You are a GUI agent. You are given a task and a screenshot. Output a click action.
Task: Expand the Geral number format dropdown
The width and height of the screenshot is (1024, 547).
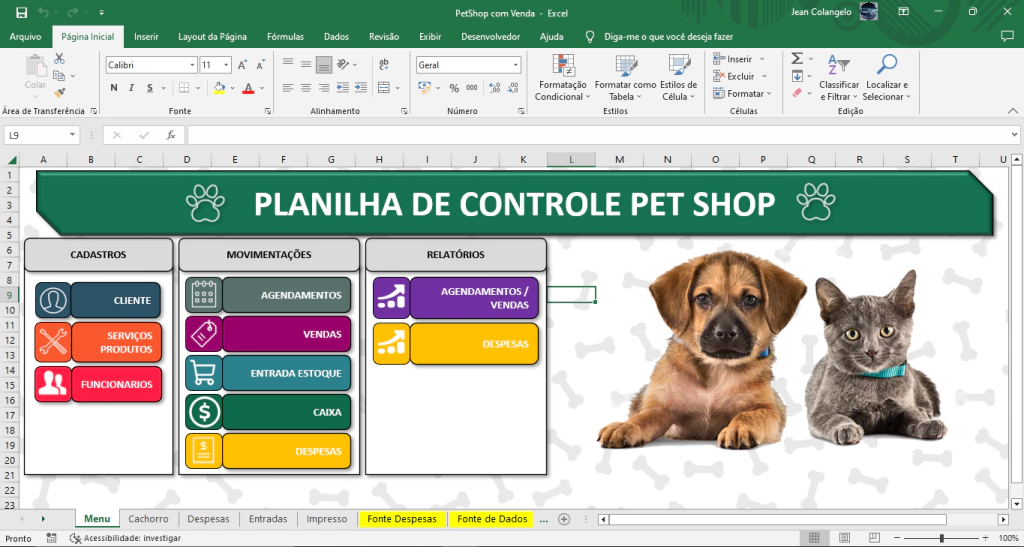516,65
